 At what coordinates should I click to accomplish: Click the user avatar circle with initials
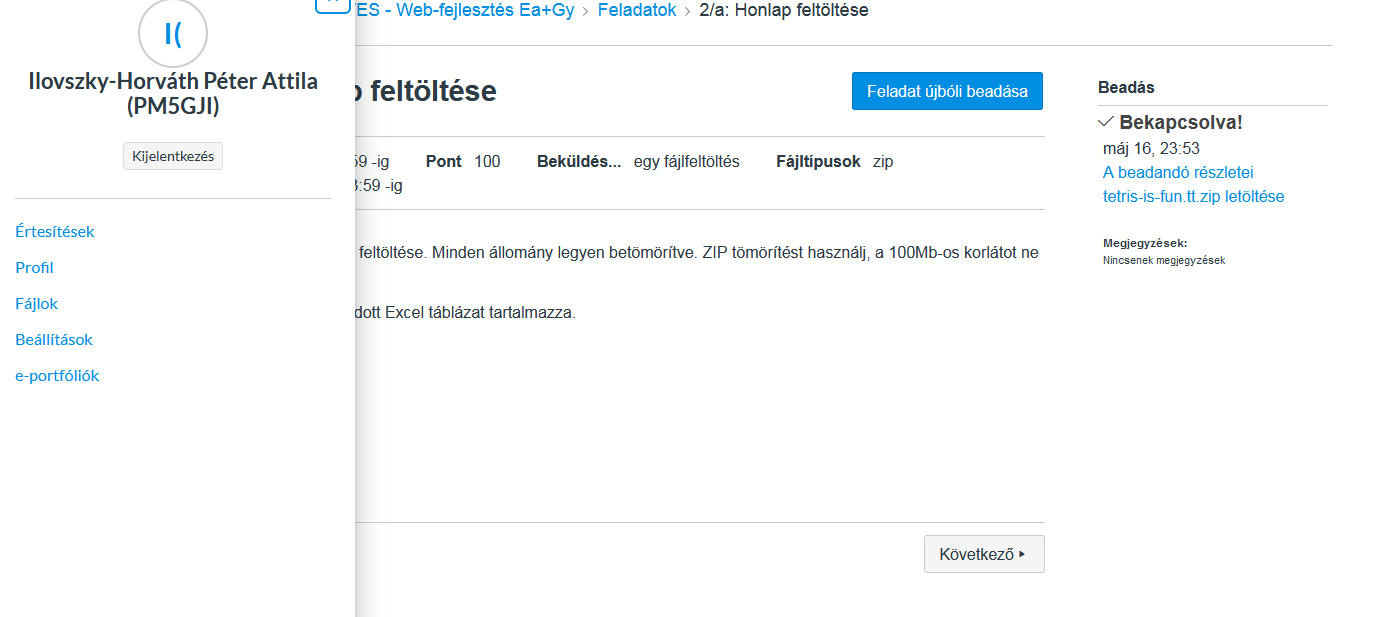point(173,33)
